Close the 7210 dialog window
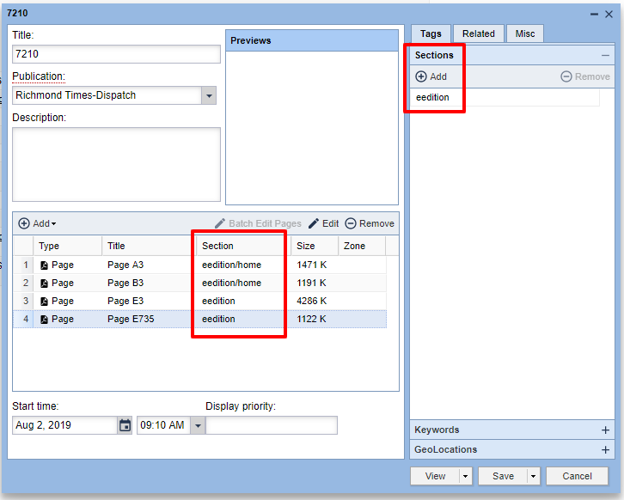624x500 pixels. 608,14
